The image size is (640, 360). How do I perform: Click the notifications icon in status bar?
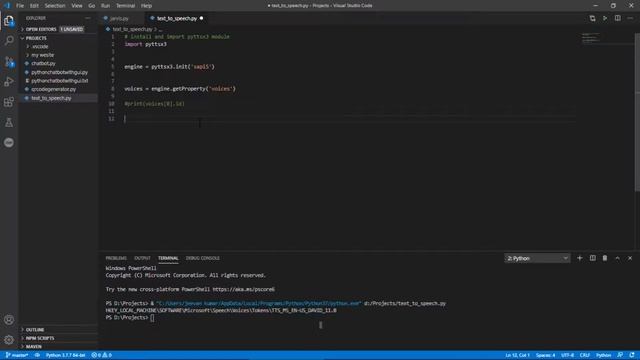(632, 355)
